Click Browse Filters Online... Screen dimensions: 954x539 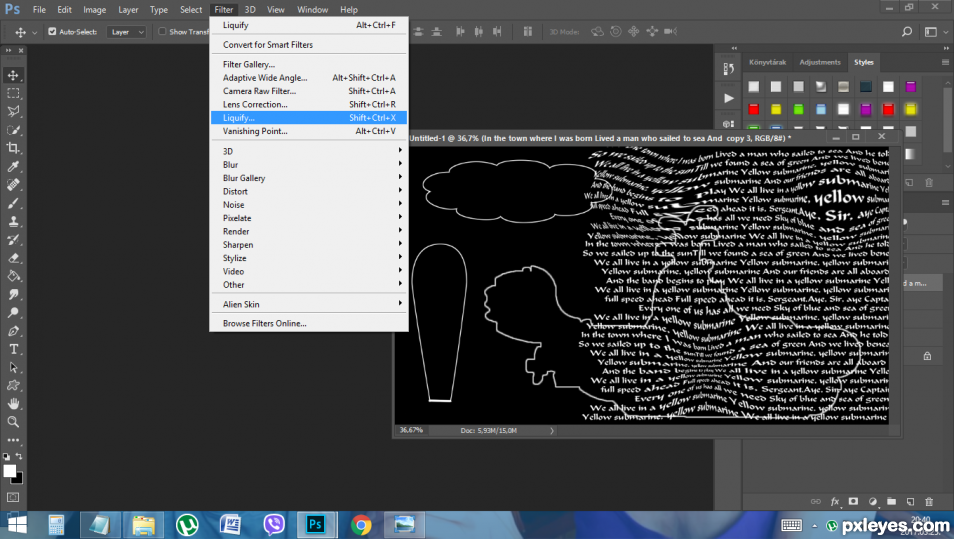[308, 324]
